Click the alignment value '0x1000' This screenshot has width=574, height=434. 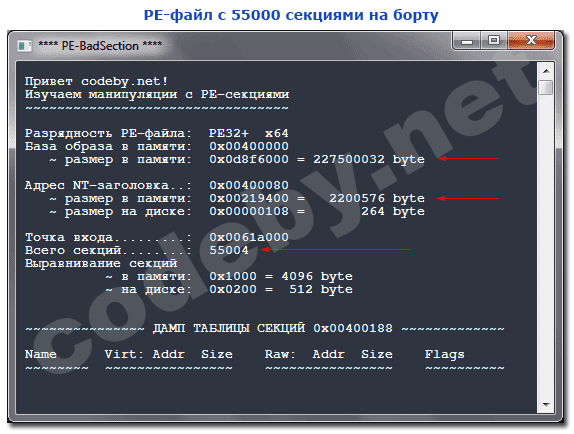tap(233, 276)
